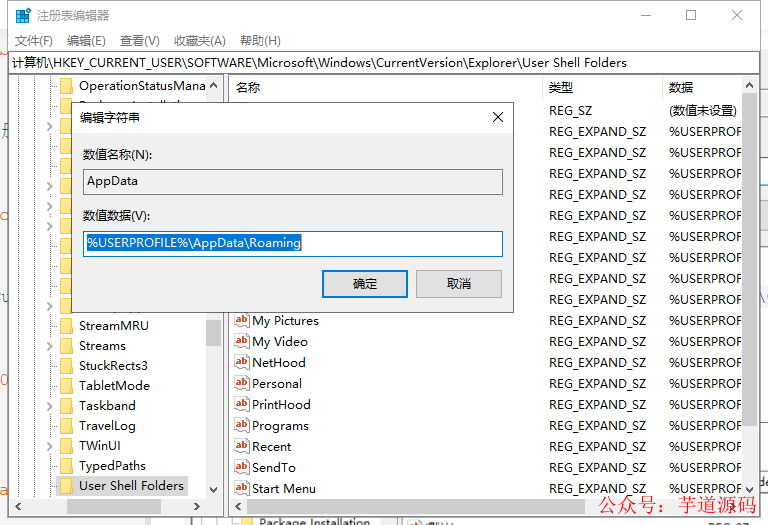This screenshot has width=768, height=525.
Task: Select the TypedPaths tree item label
Action: point(112,466)
